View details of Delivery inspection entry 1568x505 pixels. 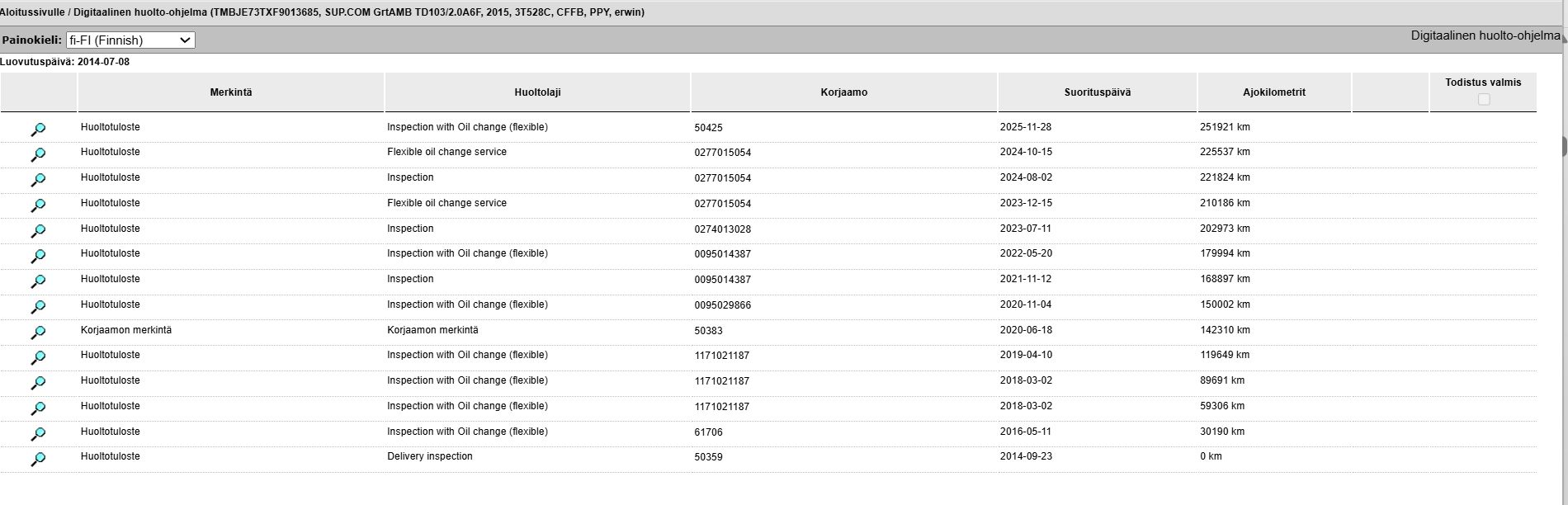tap(38, 459)
